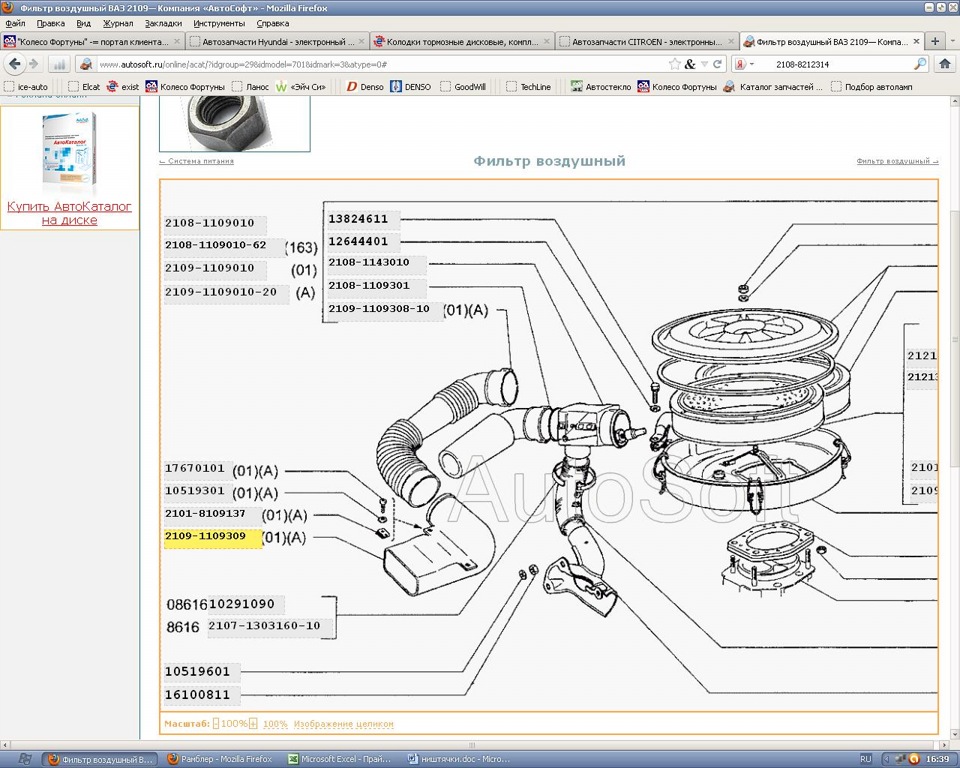The height and width of the screenshot is (768, 960).
Task: Zoom in with the plus scale icon
Action: click(253, 723)
